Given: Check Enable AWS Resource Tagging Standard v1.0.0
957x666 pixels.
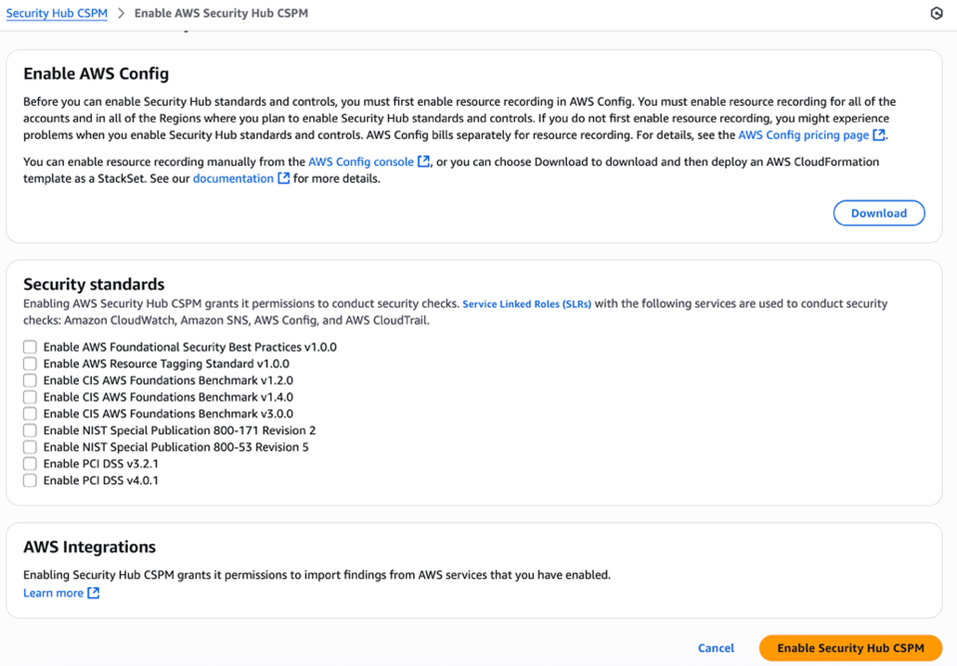Looking at the screenshot, I should pyautogui.click(x=29, y=363).
